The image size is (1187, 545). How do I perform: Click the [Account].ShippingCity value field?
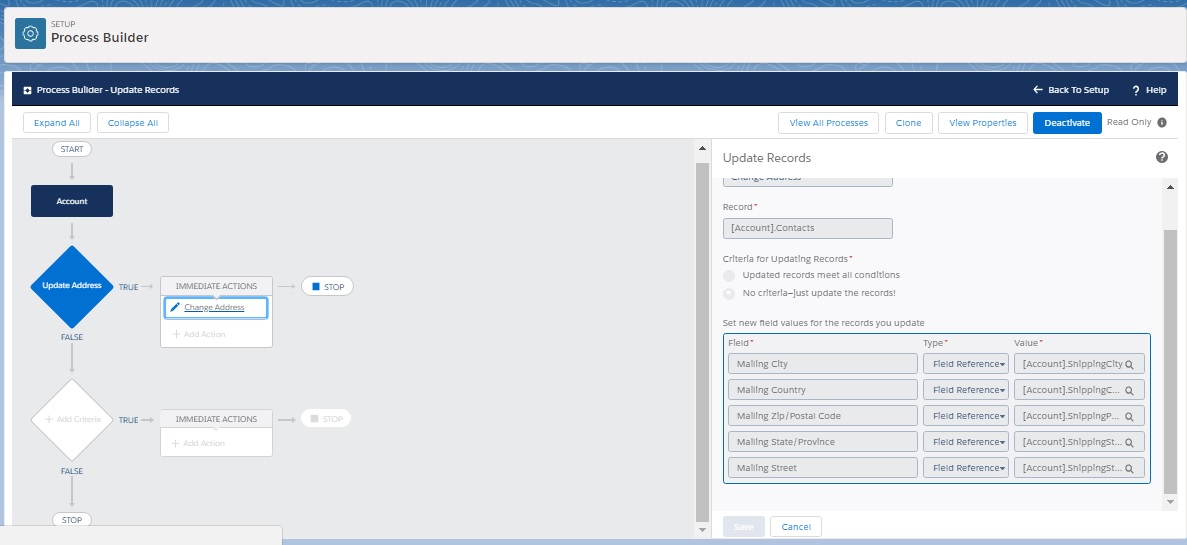(x=1079, y=364)
